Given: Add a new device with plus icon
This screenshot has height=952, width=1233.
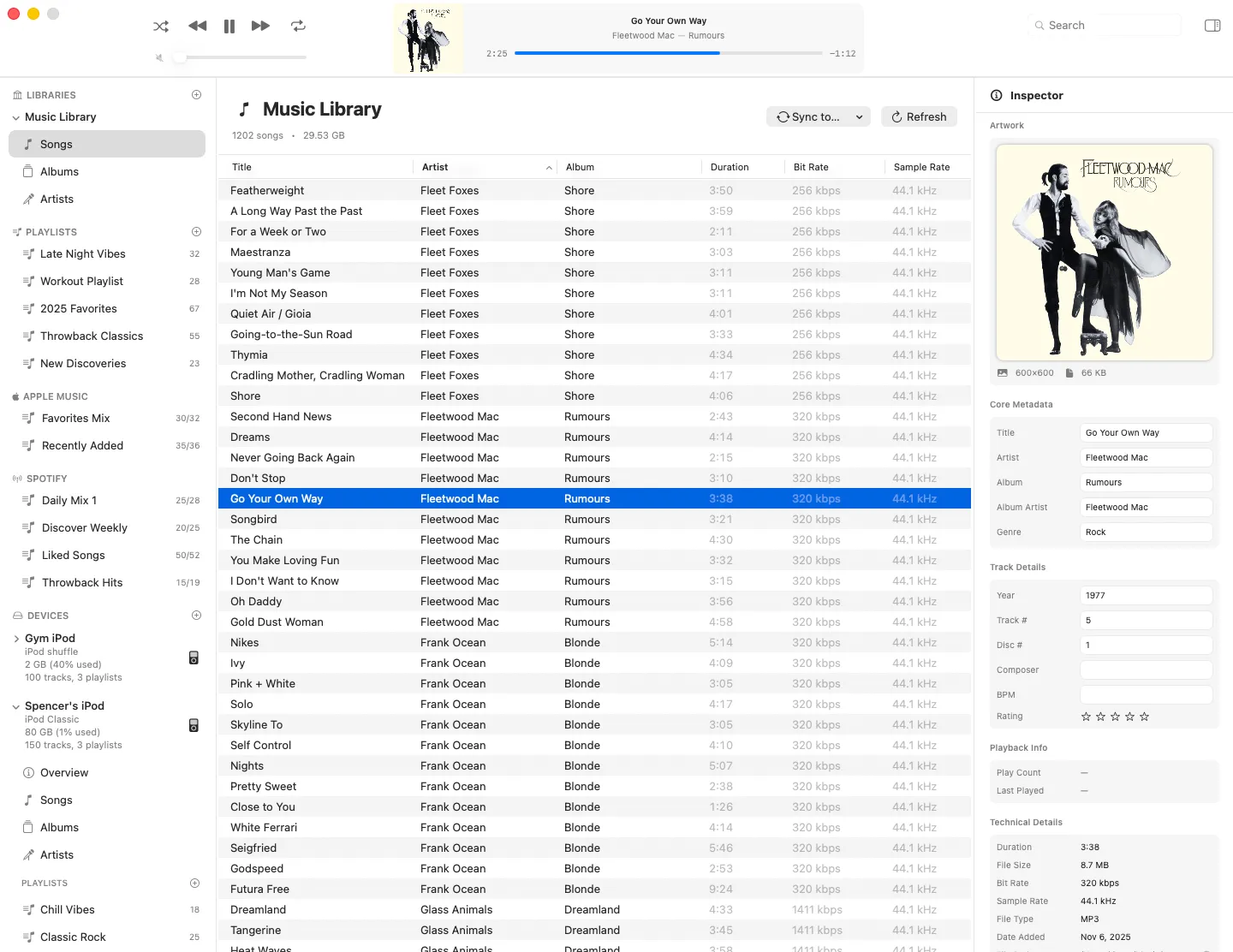Looking at the screenshot, I should [196, 616].
